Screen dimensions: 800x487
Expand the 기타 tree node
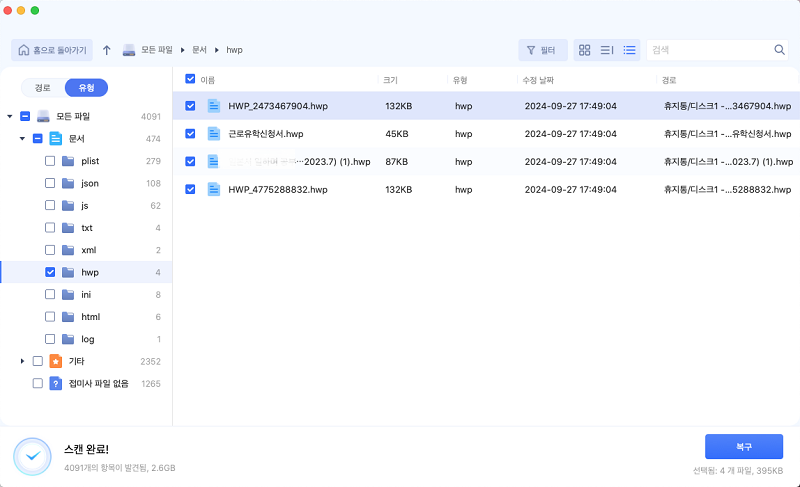(x=22, y=361)
